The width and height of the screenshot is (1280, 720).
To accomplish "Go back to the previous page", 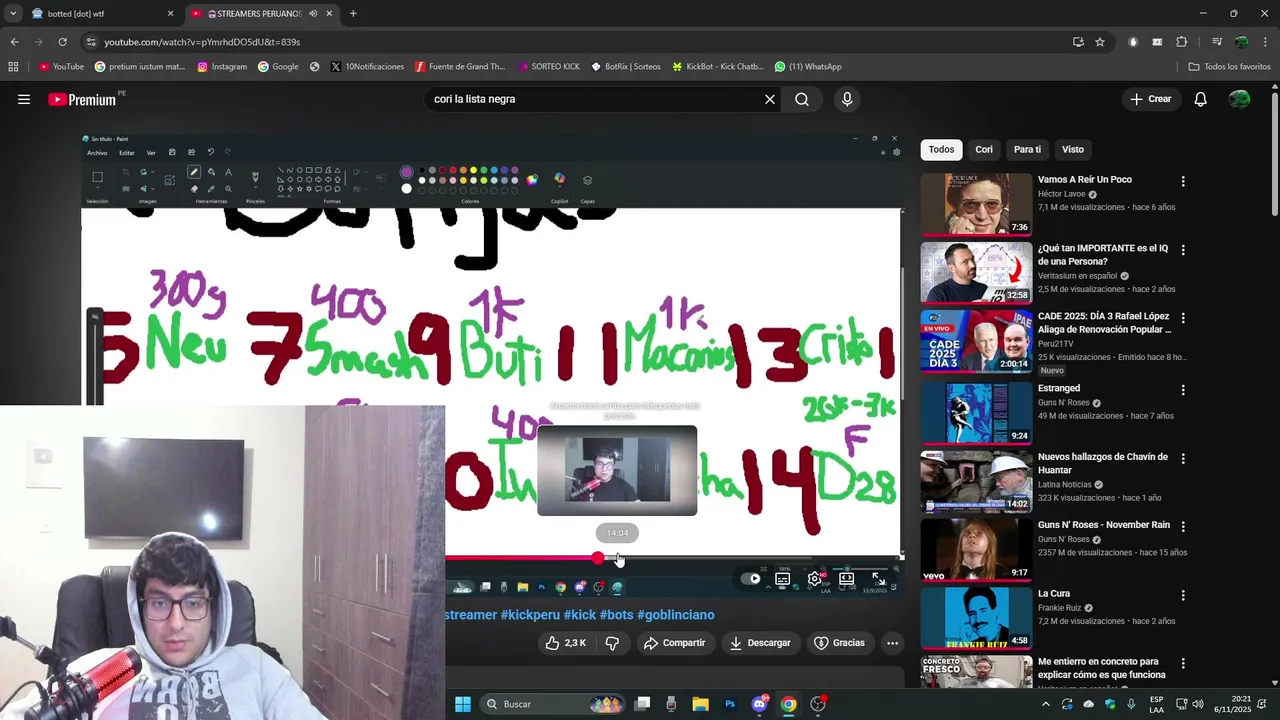I will pyautogui.click(x=14, y=42).
